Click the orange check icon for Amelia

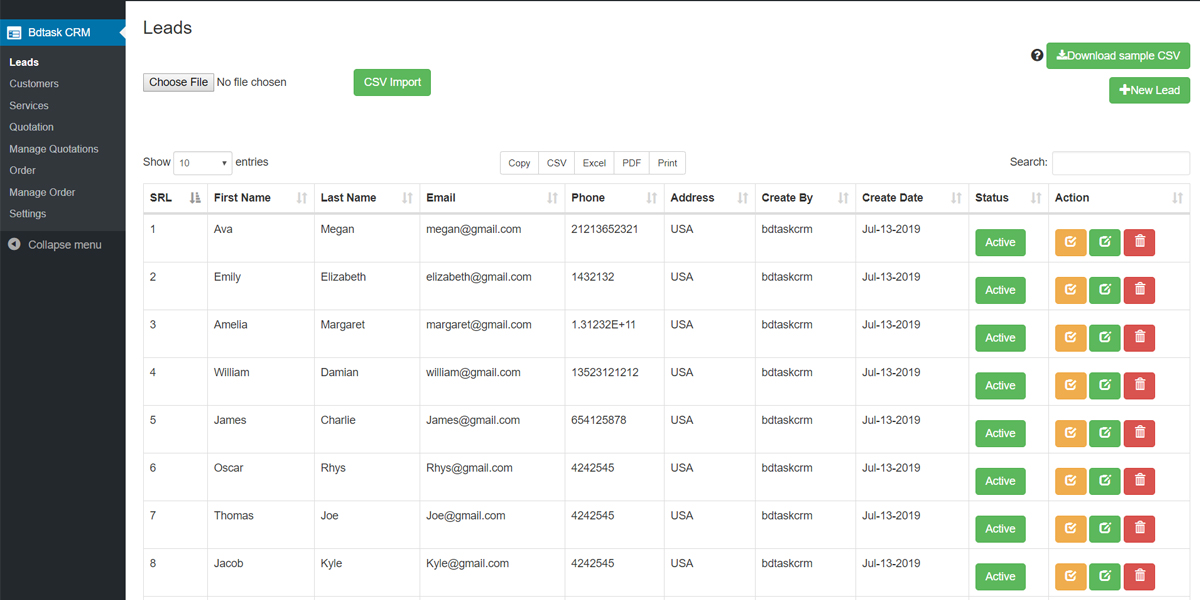[1070, 338]
